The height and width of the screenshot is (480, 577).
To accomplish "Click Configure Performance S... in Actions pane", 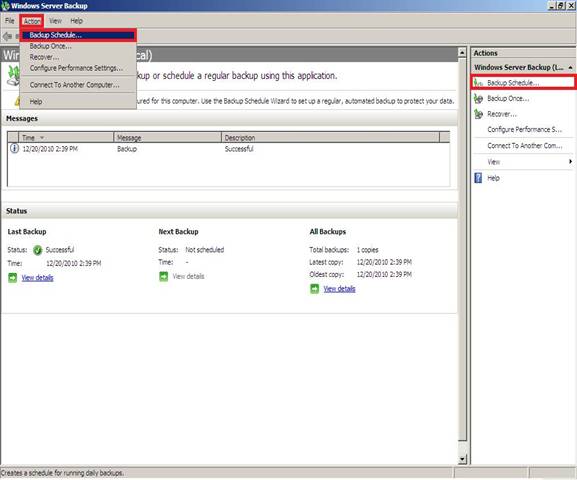I will (525, 130).
